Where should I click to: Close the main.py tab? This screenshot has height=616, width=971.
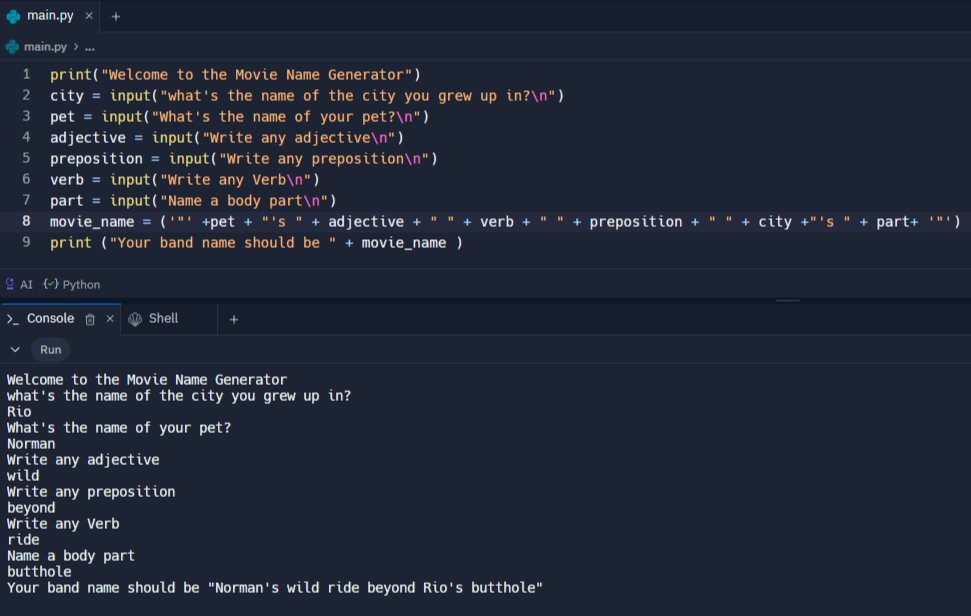89,16
